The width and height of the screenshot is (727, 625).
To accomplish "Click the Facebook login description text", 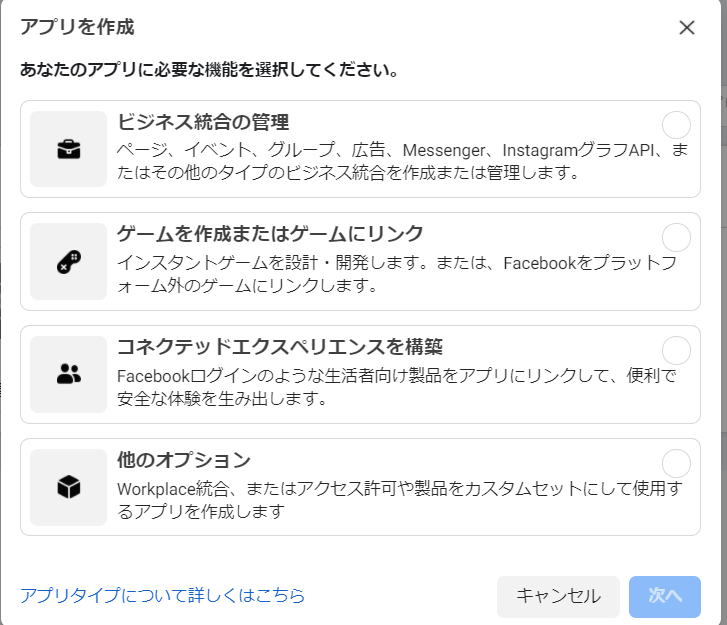I will tap(397, 386).
